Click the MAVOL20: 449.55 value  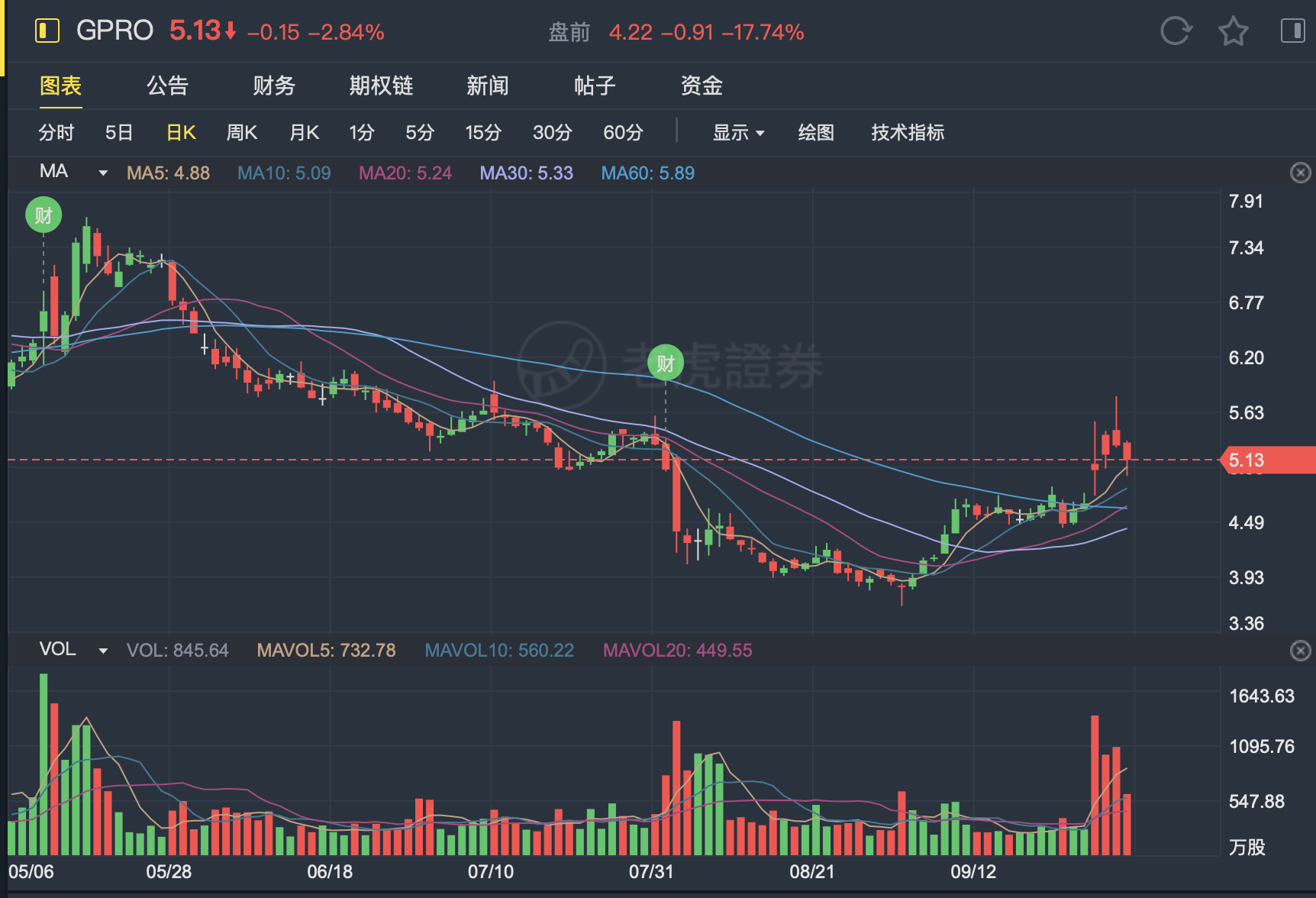click(678, 651)
